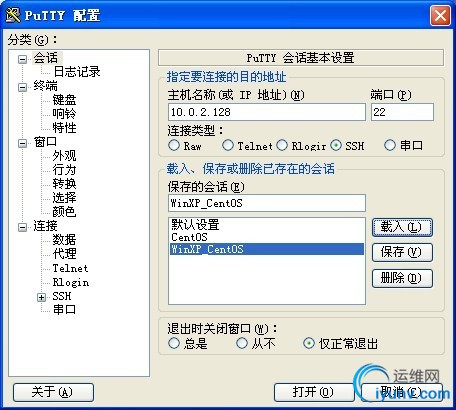Click the 打开(O) button
456x410 pixels.
click(314, 392)
